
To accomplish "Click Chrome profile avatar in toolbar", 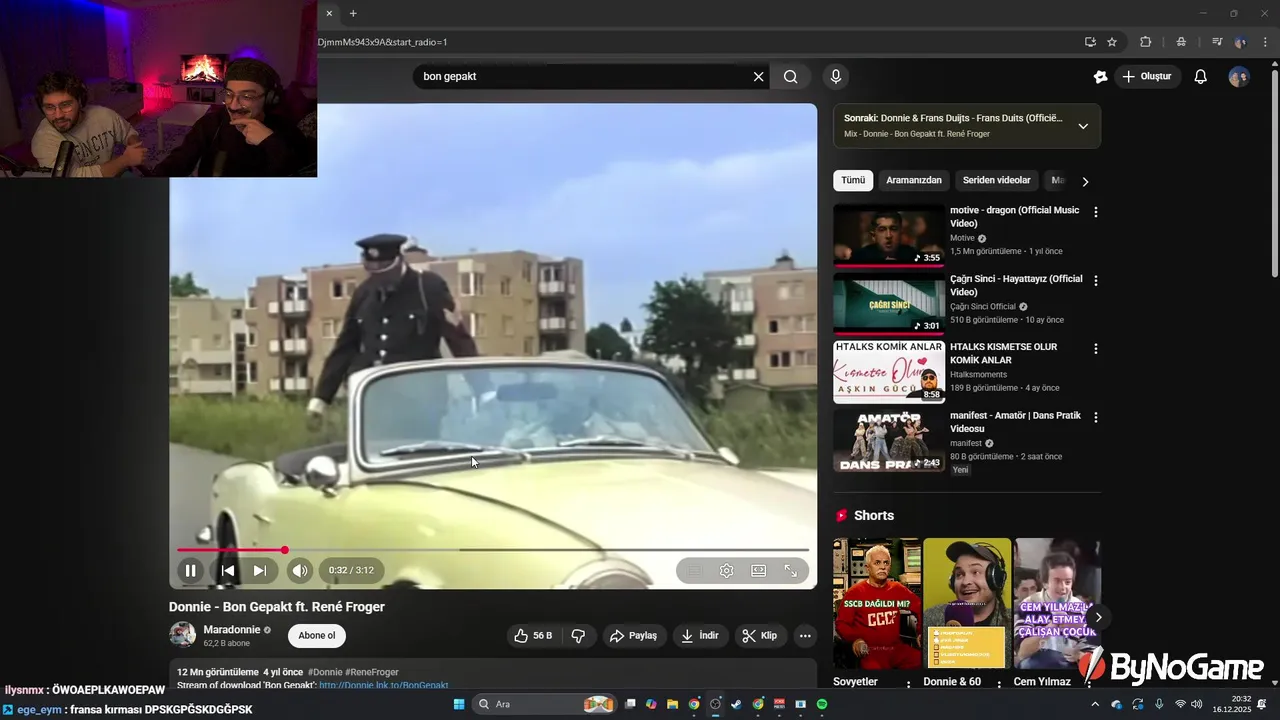I will pyautogui.click(x=1240, y=42).
